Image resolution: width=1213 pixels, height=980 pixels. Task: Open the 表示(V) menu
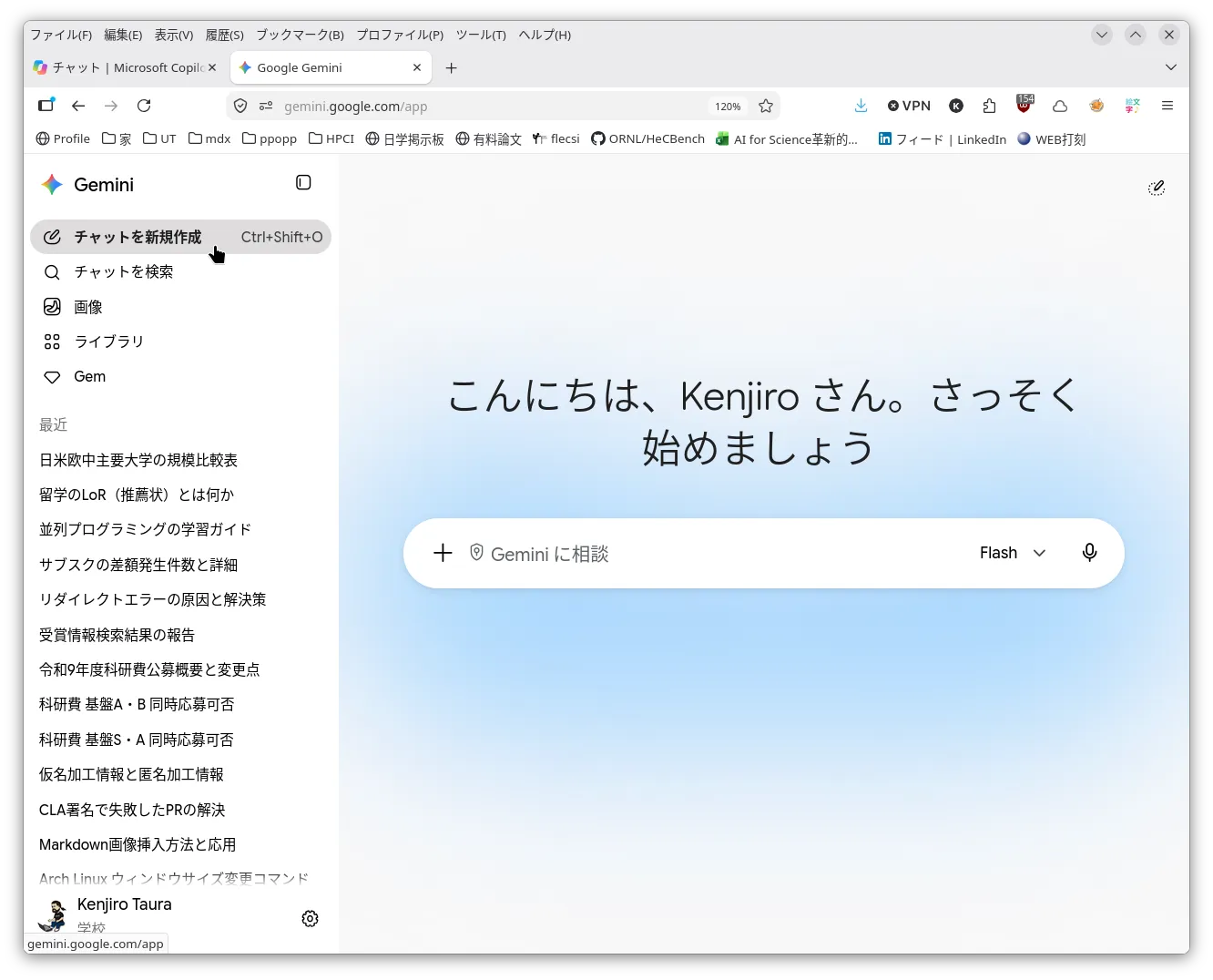click(x=174, y=35)
